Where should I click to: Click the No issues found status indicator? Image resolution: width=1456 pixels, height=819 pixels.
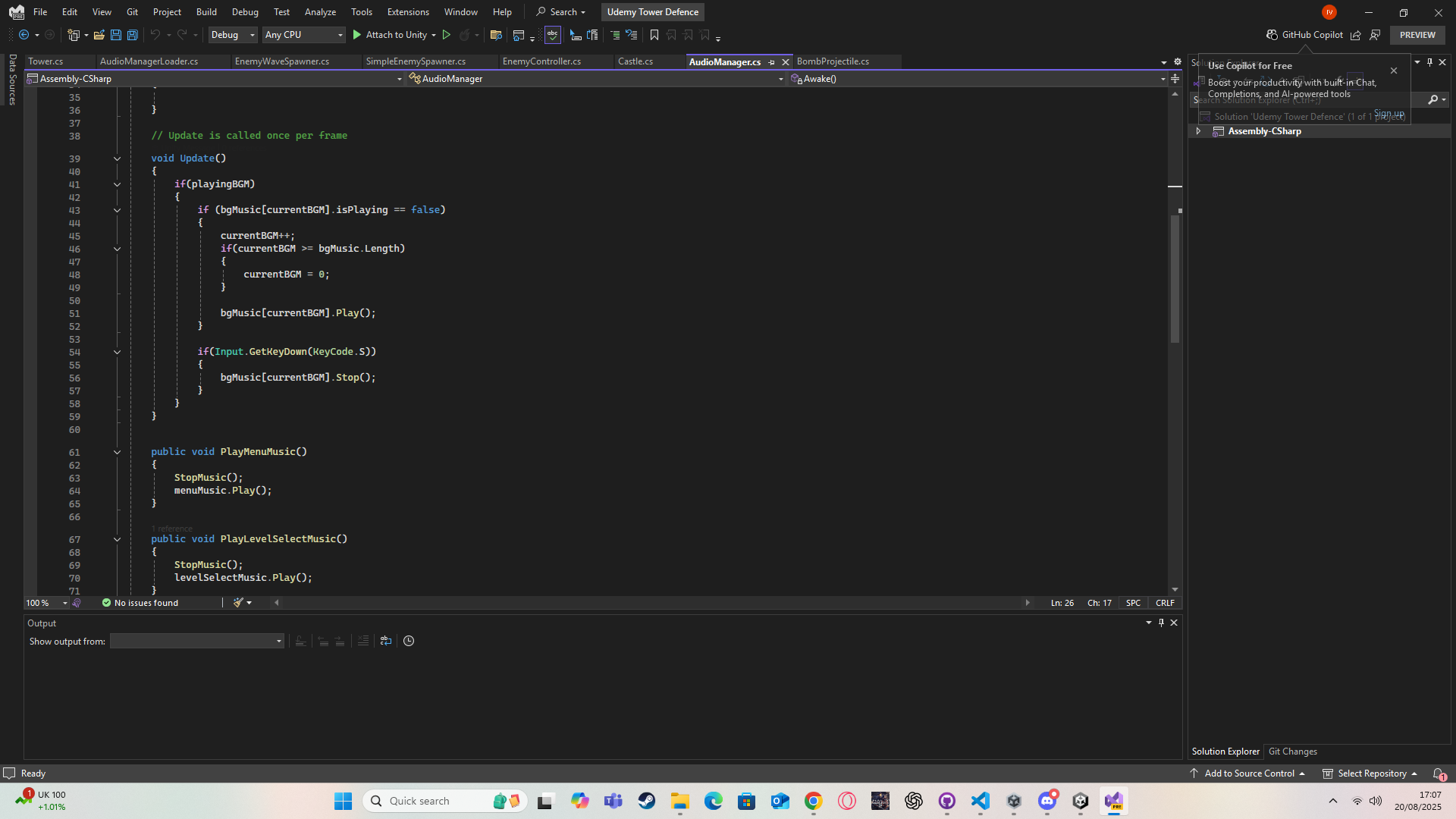coord(140,603)
